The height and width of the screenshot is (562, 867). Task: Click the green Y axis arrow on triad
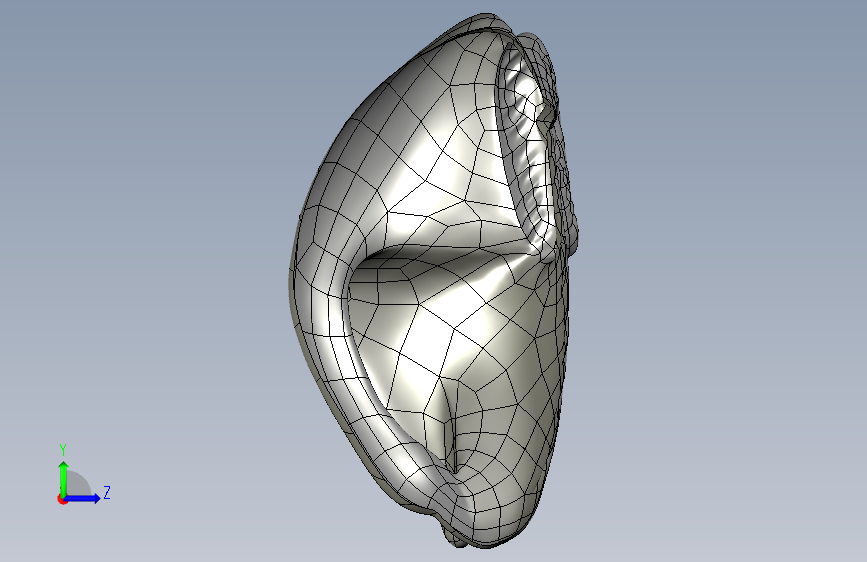64,479
